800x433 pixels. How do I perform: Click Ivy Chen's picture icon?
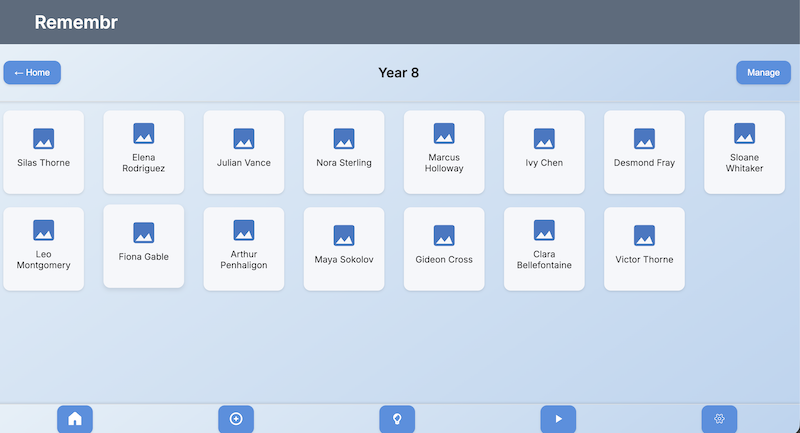tap(544, 138)
